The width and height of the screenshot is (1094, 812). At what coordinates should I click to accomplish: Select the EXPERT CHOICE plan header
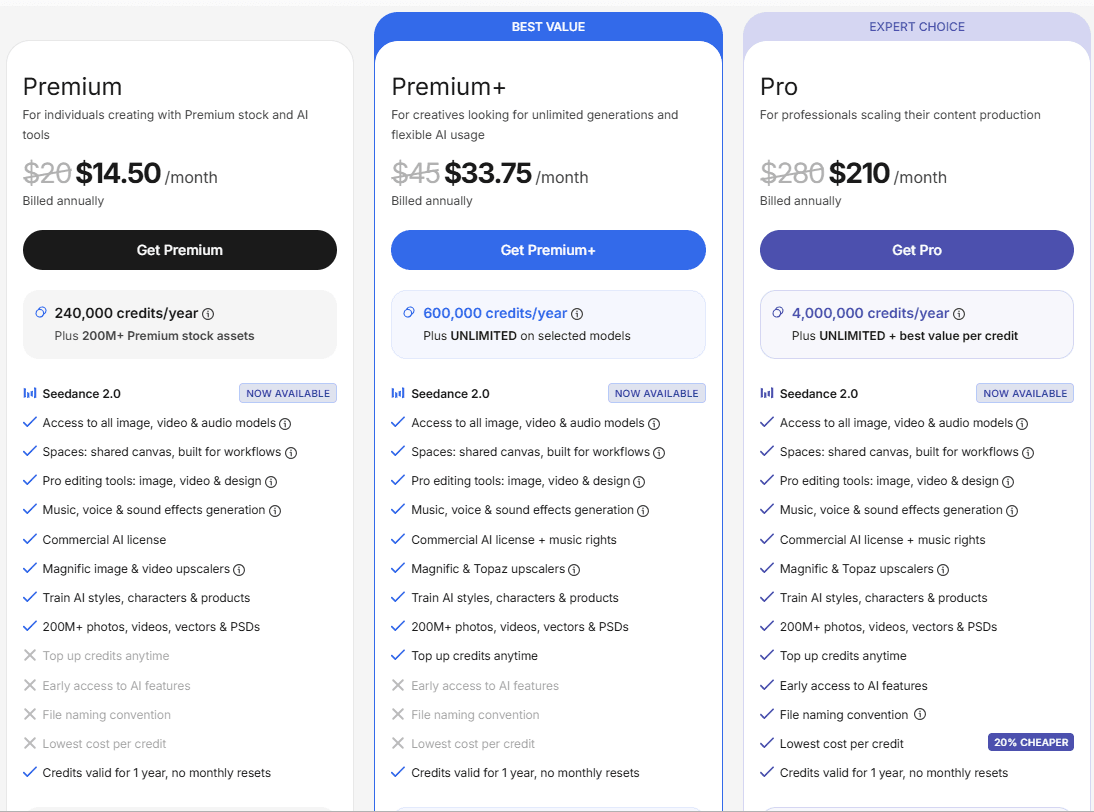(917, 27)
